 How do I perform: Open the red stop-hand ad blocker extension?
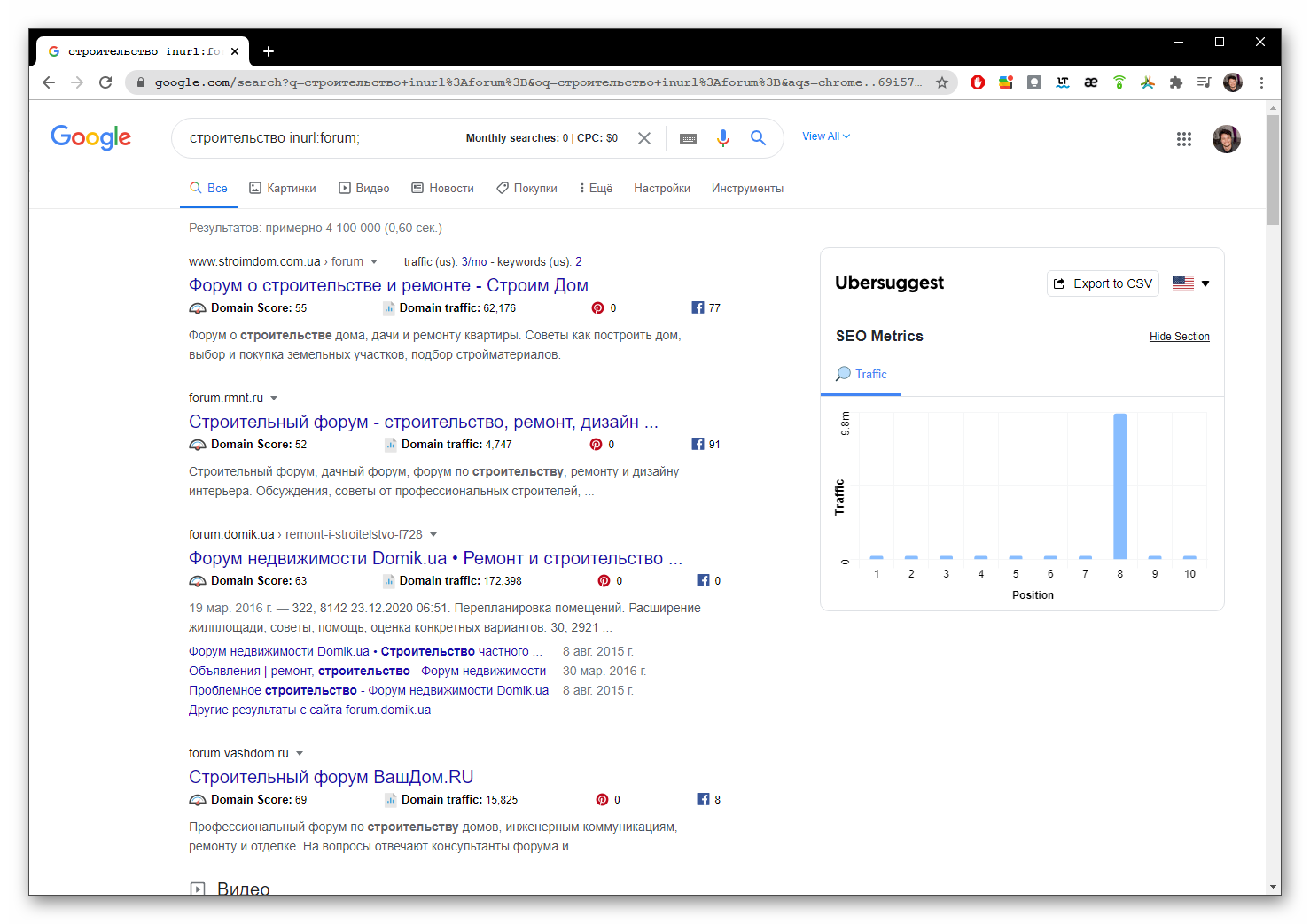pyautogui.click(x=978, y=82)
